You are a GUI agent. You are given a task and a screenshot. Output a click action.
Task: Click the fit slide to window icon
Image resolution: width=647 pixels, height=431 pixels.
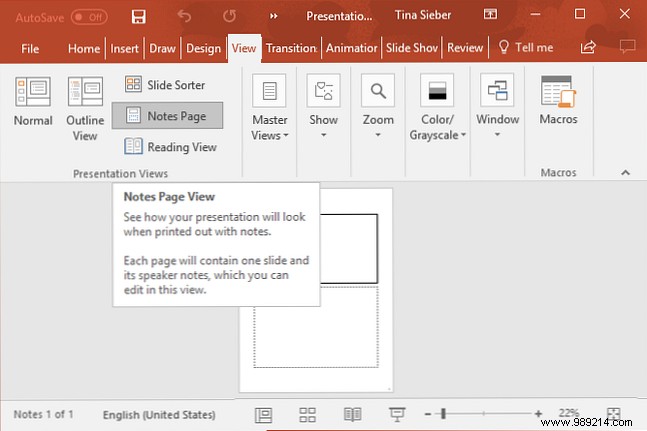(614, 413)
